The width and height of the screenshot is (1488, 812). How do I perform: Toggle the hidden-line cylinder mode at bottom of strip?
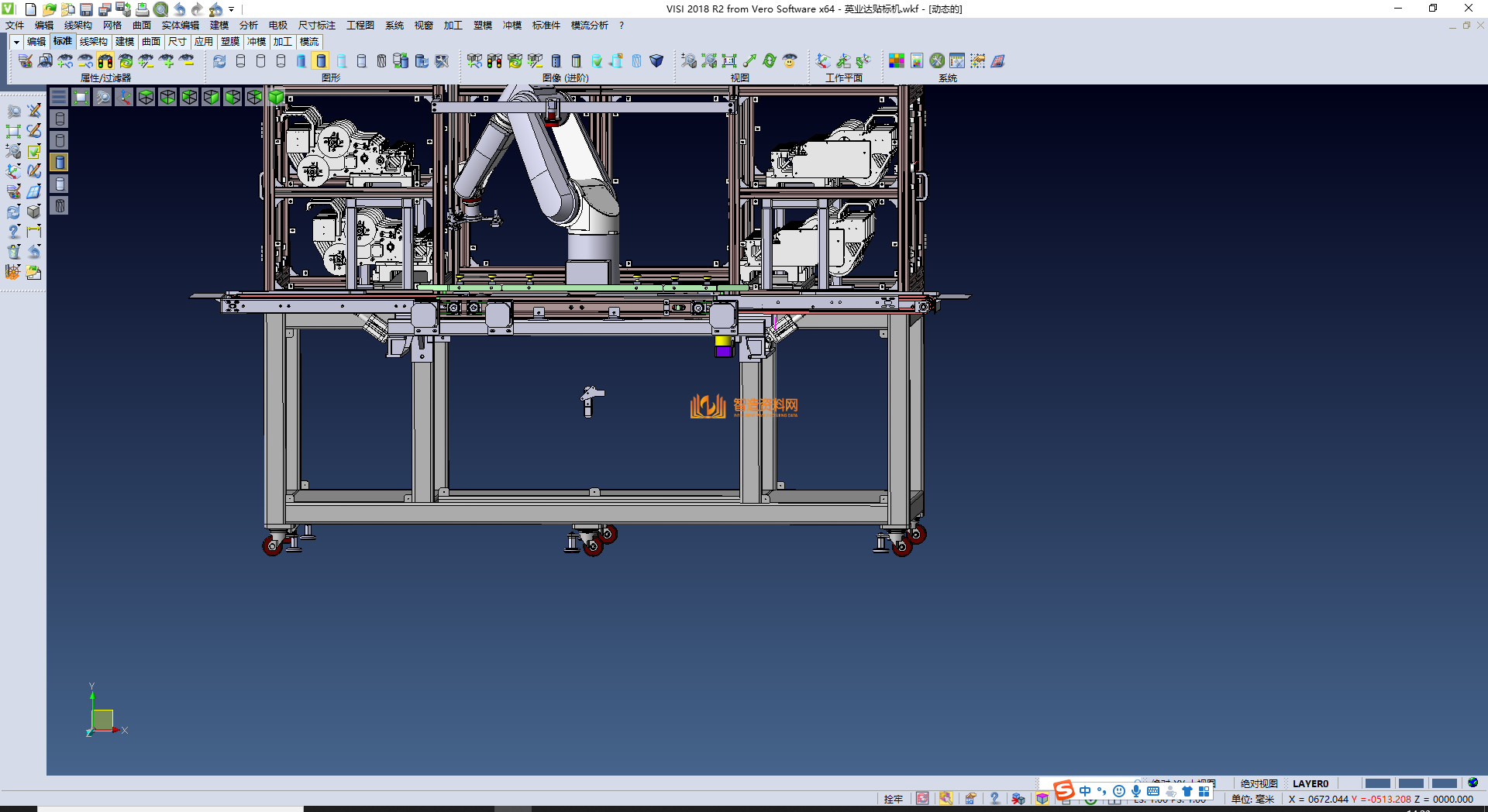point(60,205)
